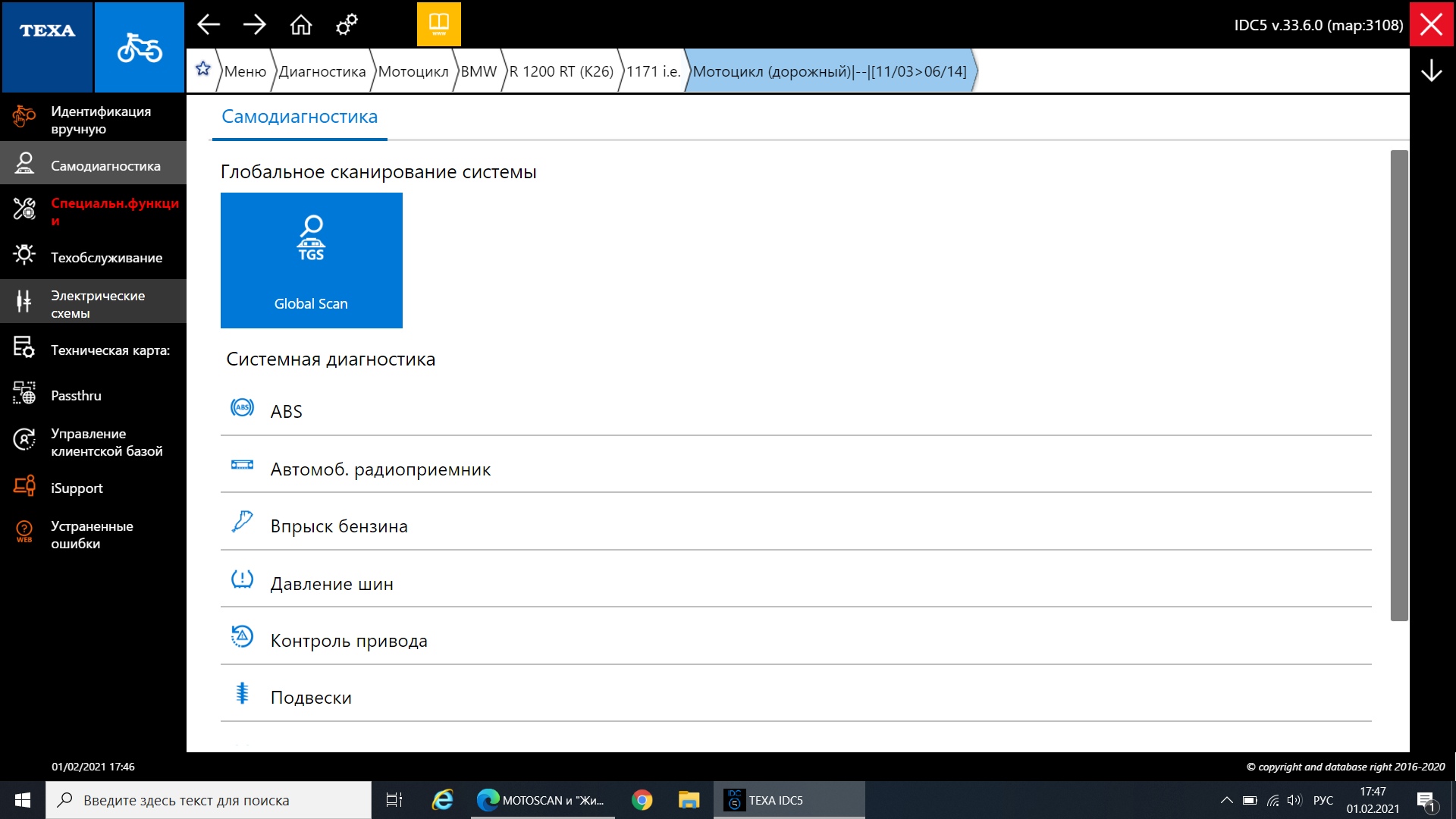
Task: Expand the down arrow at right edge
Action: pyautogui.click(x=1431, y=71)
